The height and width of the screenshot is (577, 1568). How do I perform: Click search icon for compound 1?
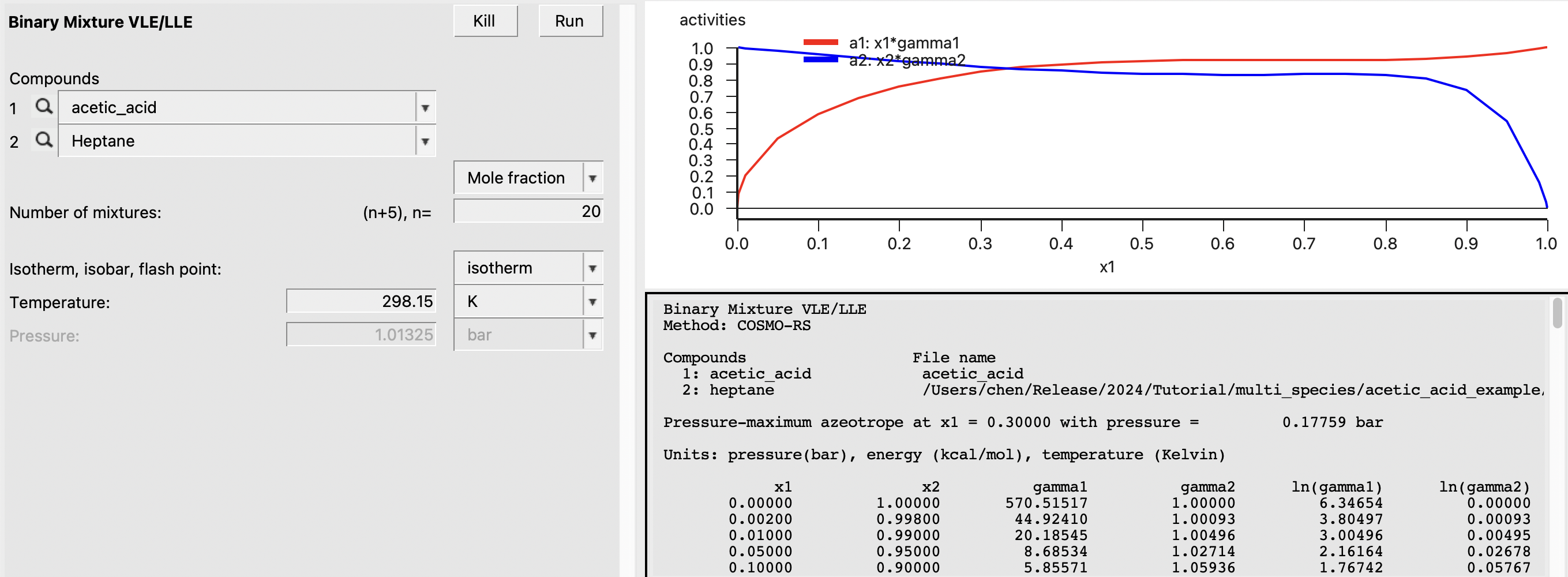click(43, 107)
